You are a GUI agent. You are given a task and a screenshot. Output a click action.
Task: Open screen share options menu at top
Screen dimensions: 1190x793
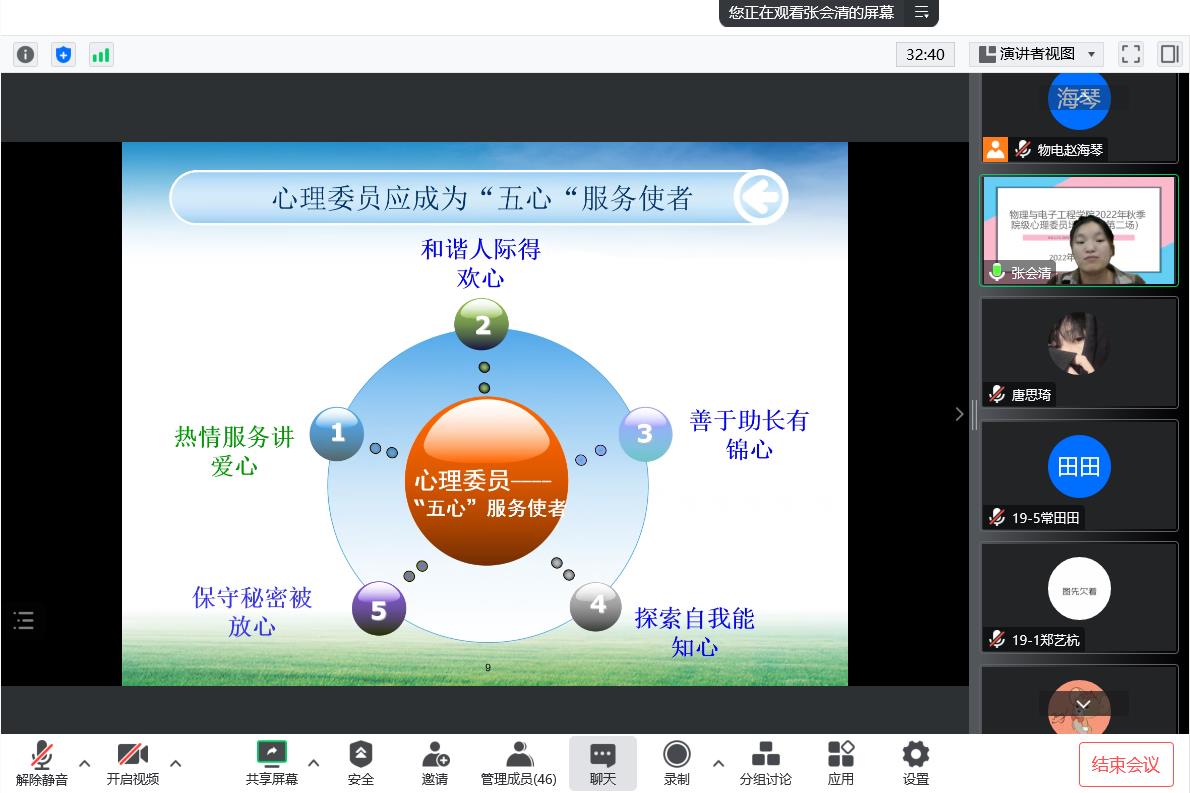click(x=921, y=13)
